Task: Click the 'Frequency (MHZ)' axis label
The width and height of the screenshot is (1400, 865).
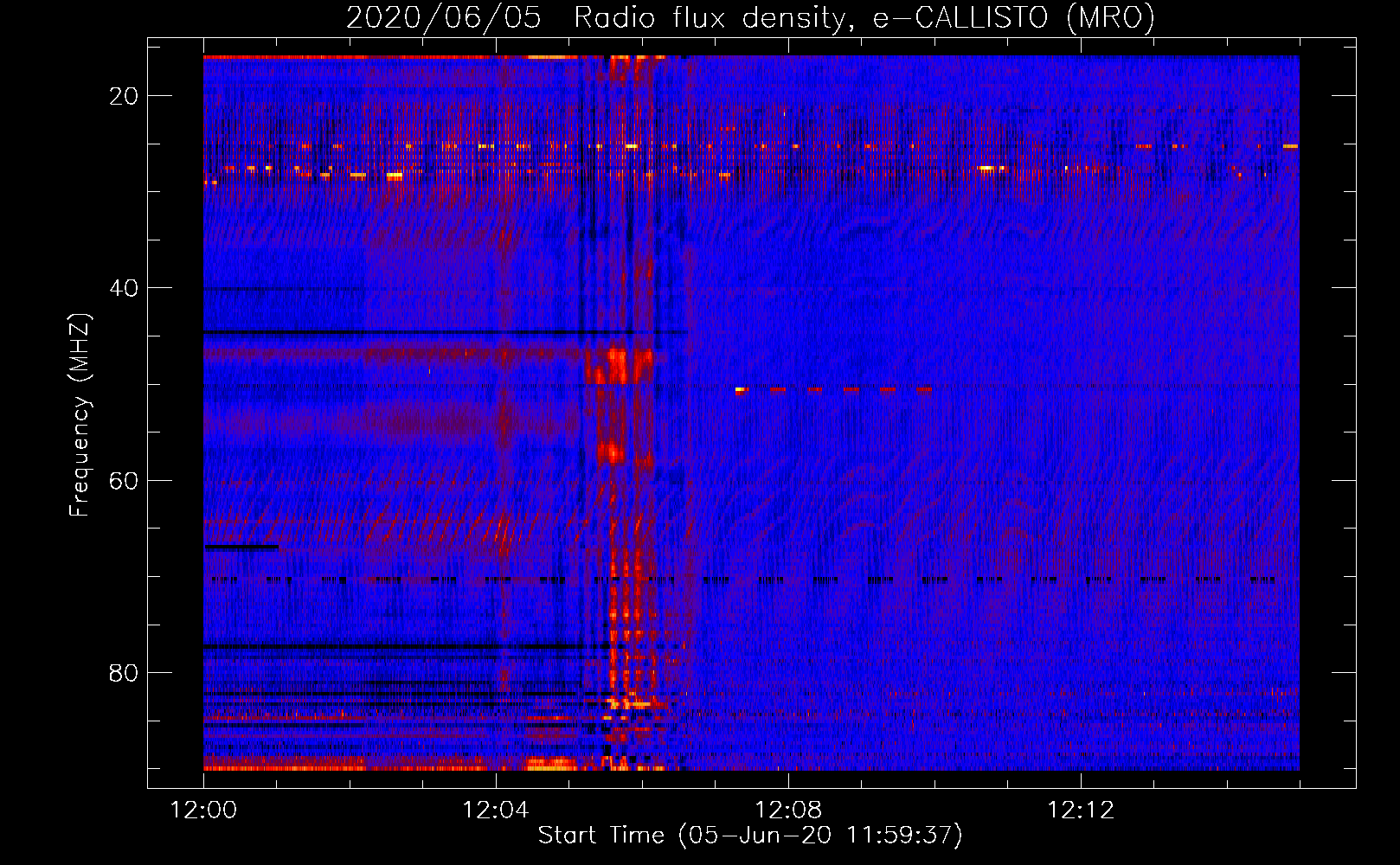Action: click(x=80, y=415)
